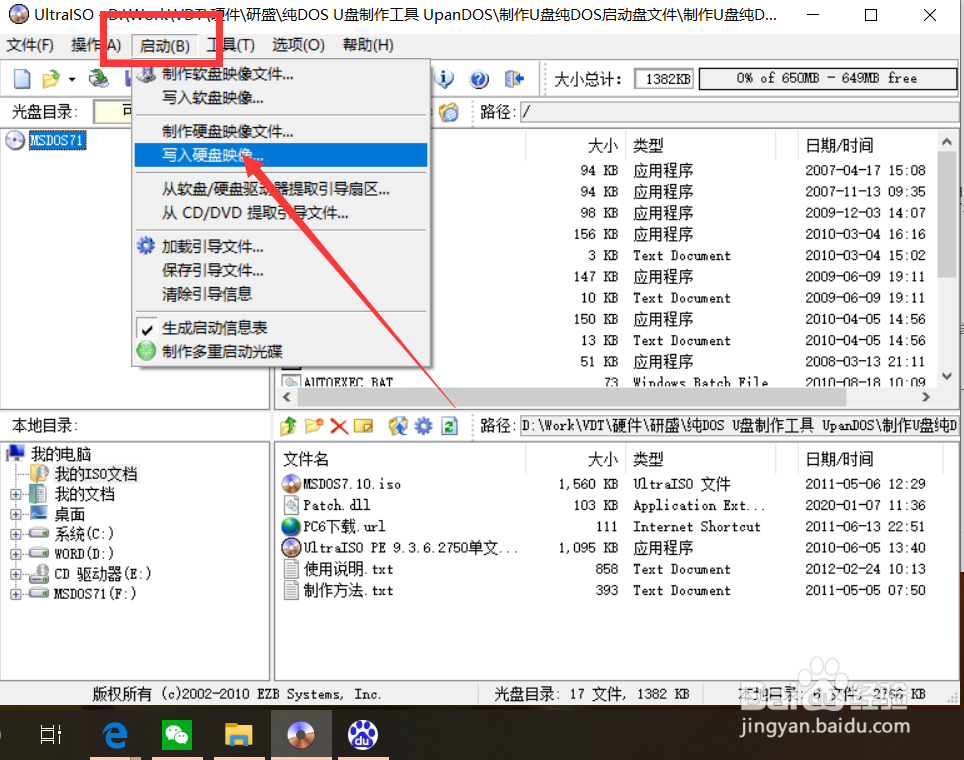Click the Help question mark icon

pos(479,79)
